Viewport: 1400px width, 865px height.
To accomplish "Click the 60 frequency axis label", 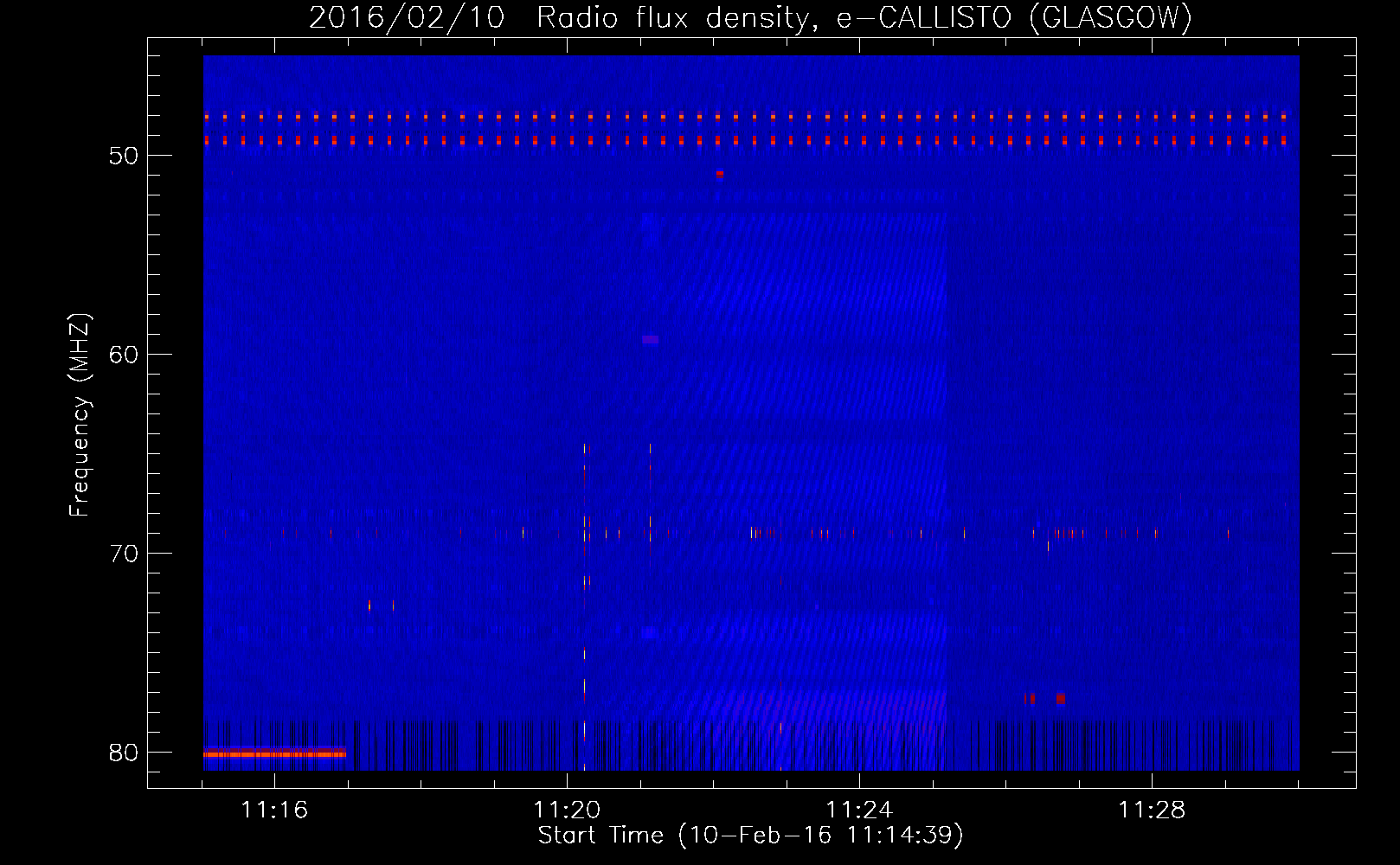I will click(124, 356).
